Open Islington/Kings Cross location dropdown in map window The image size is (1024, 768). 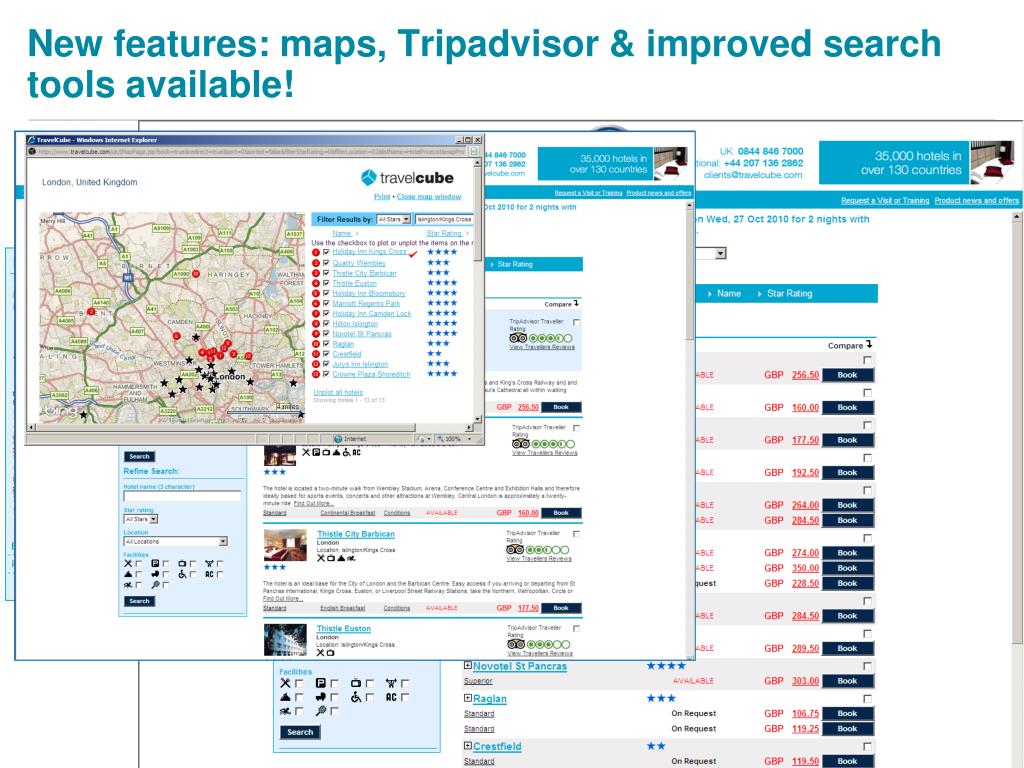(x=444, y=219)
